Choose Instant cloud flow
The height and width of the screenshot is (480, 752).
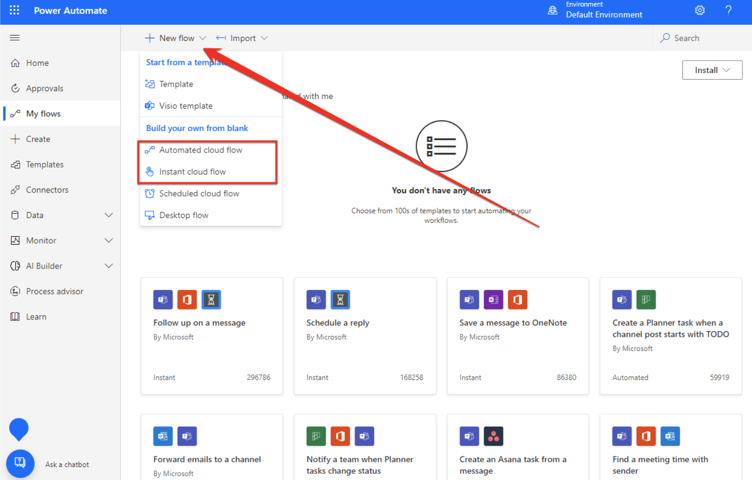pyautogui.click(x=211, y=172)
